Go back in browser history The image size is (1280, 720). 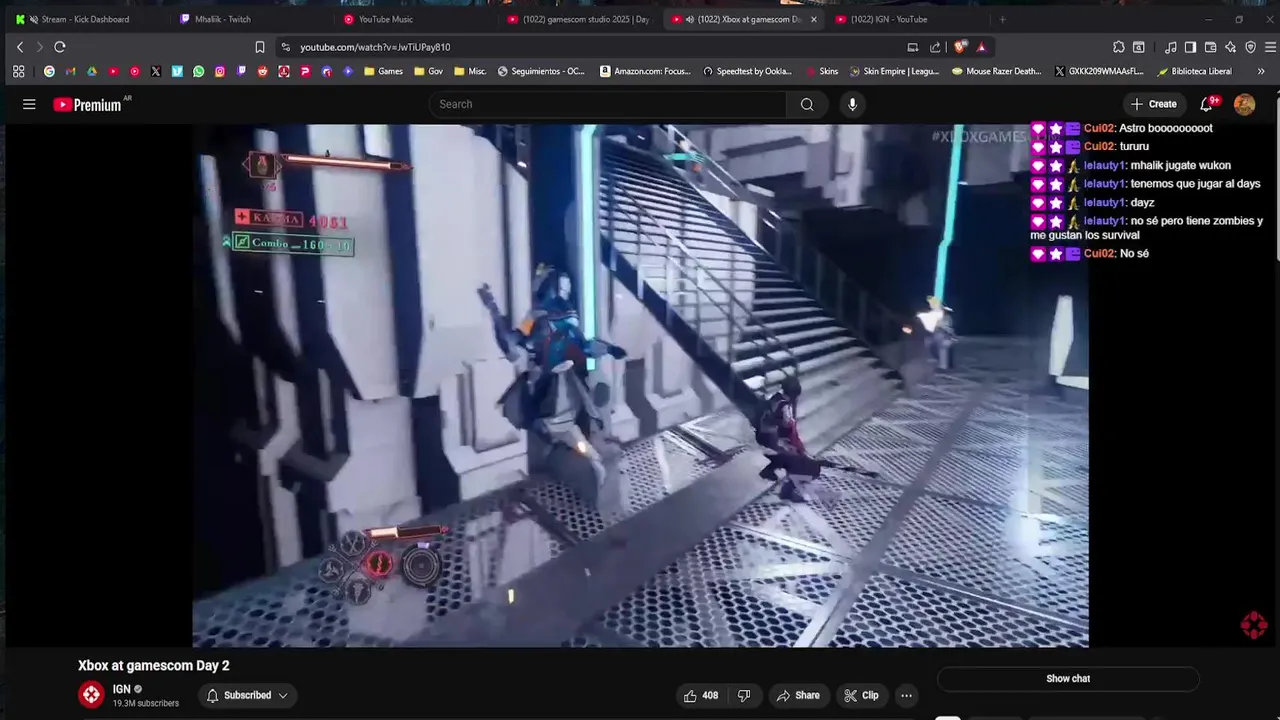tap(19, 47)
